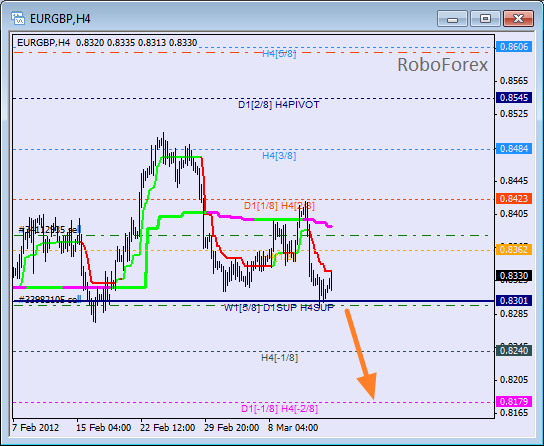
Task: Click the 0.8545 price tag on axis
Action: [514, 97]
